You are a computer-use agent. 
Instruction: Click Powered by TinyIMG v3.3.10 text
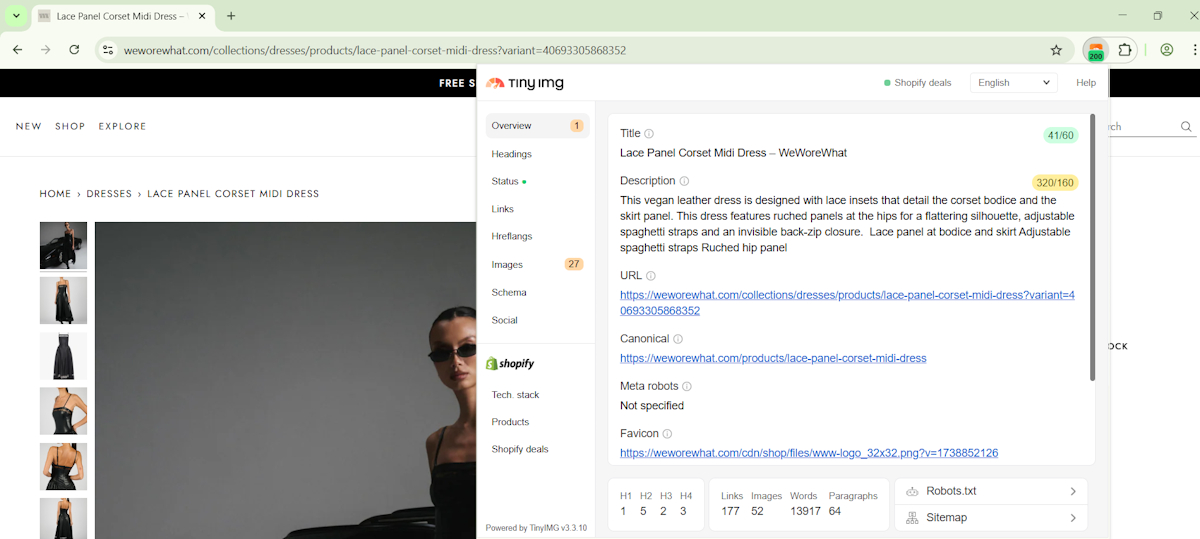536,528
